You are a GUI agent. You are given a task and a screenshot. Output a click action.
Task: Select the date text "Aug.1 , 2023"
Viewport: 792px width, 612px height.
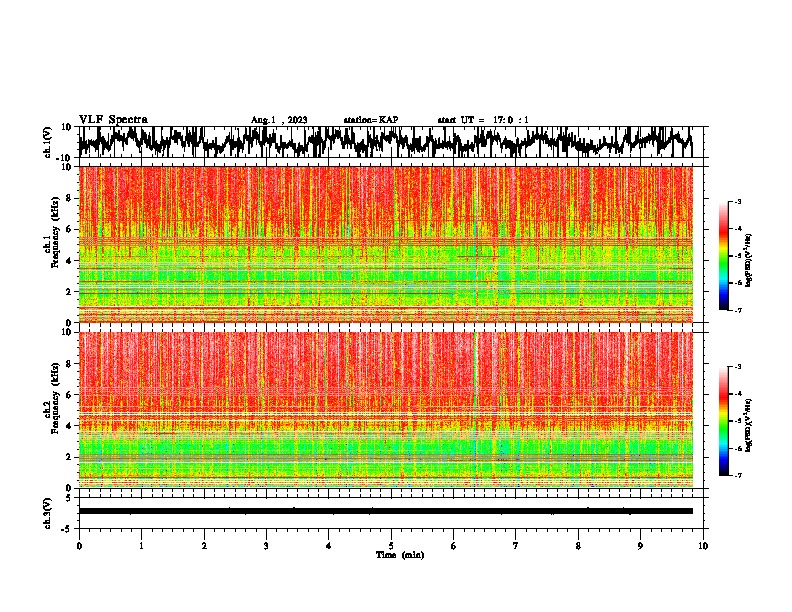pos(279,120)
